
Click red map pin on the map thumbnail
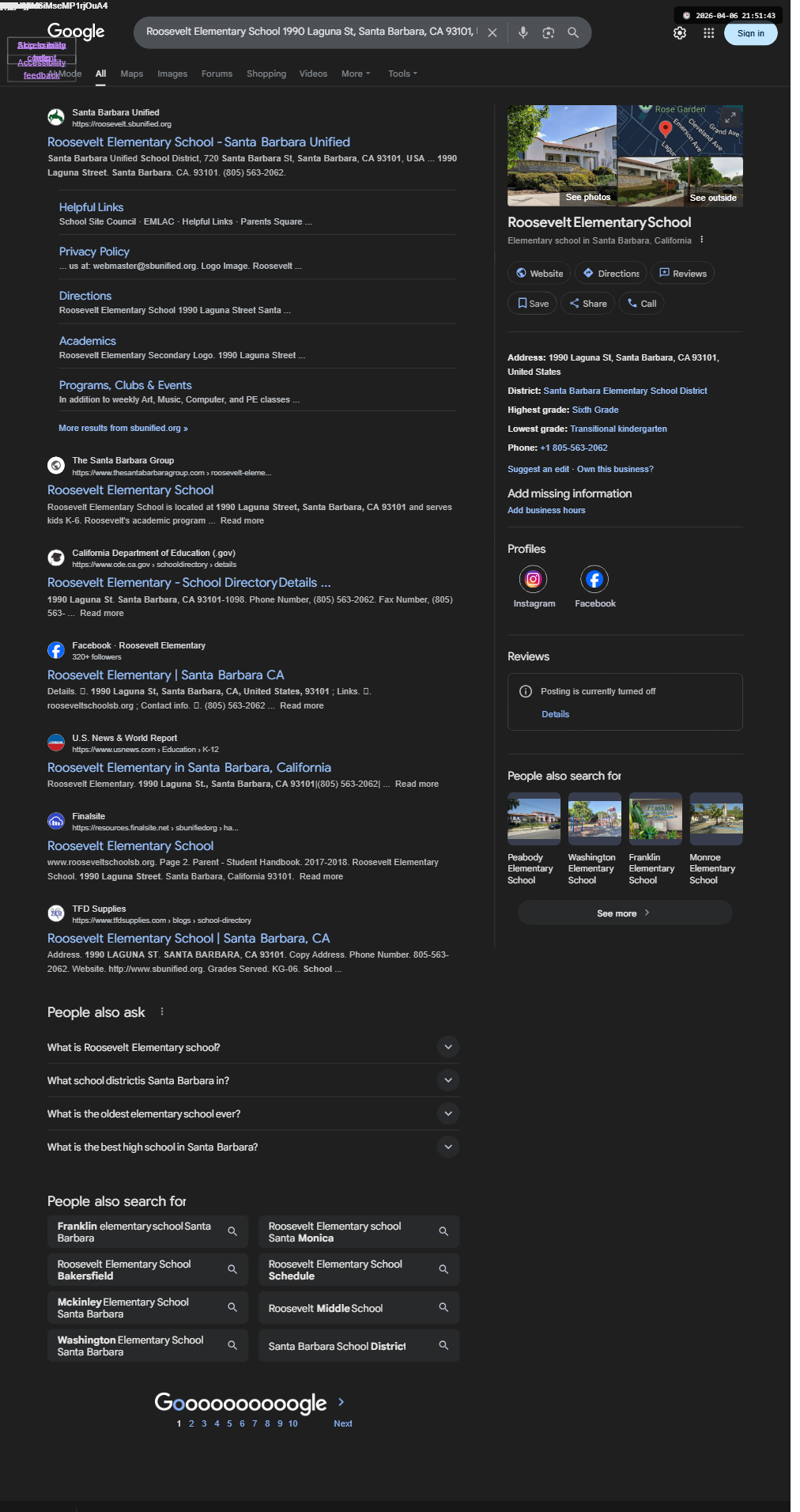point(666,128)
